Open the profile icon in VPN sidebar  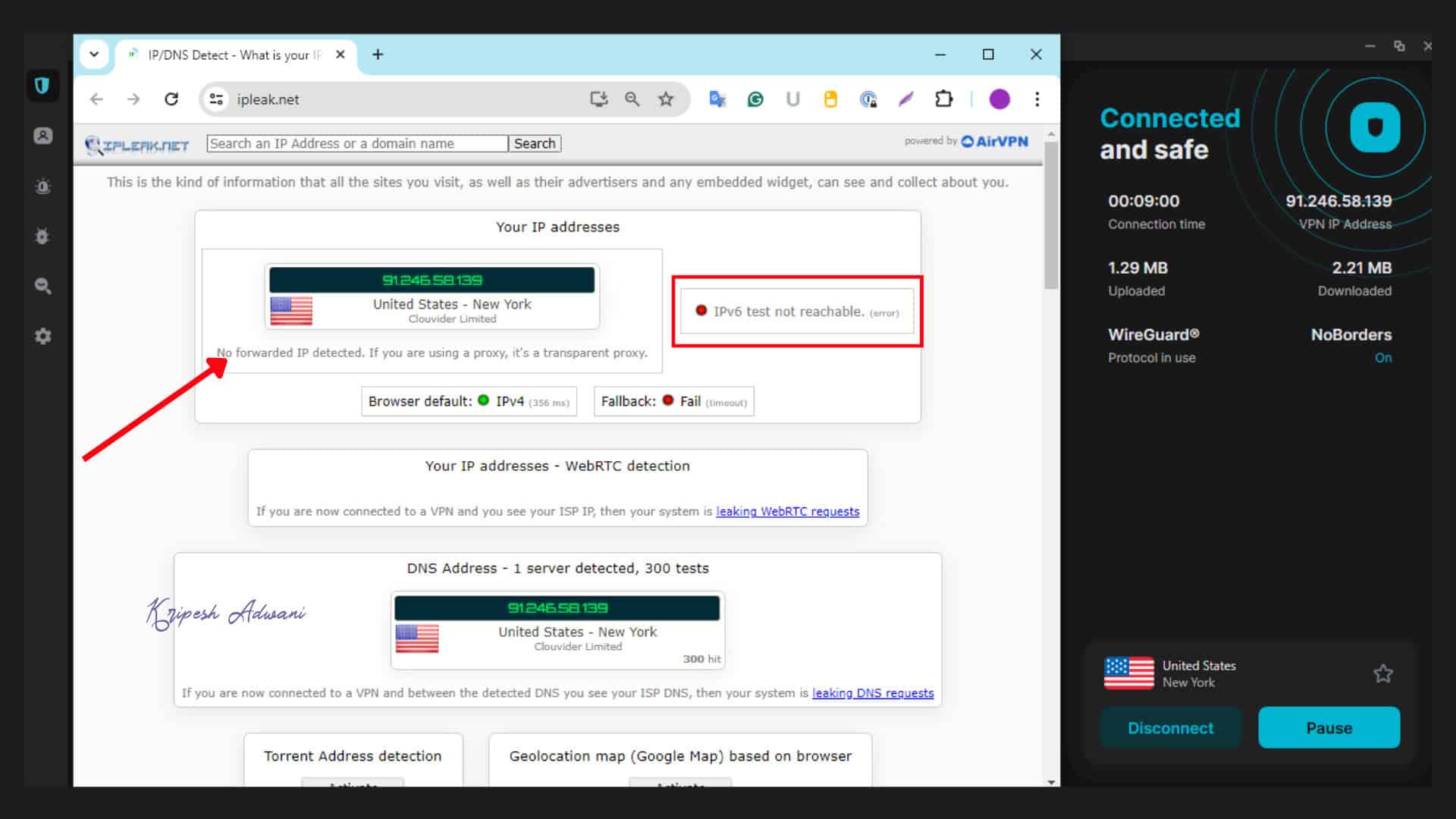point(43,136)
